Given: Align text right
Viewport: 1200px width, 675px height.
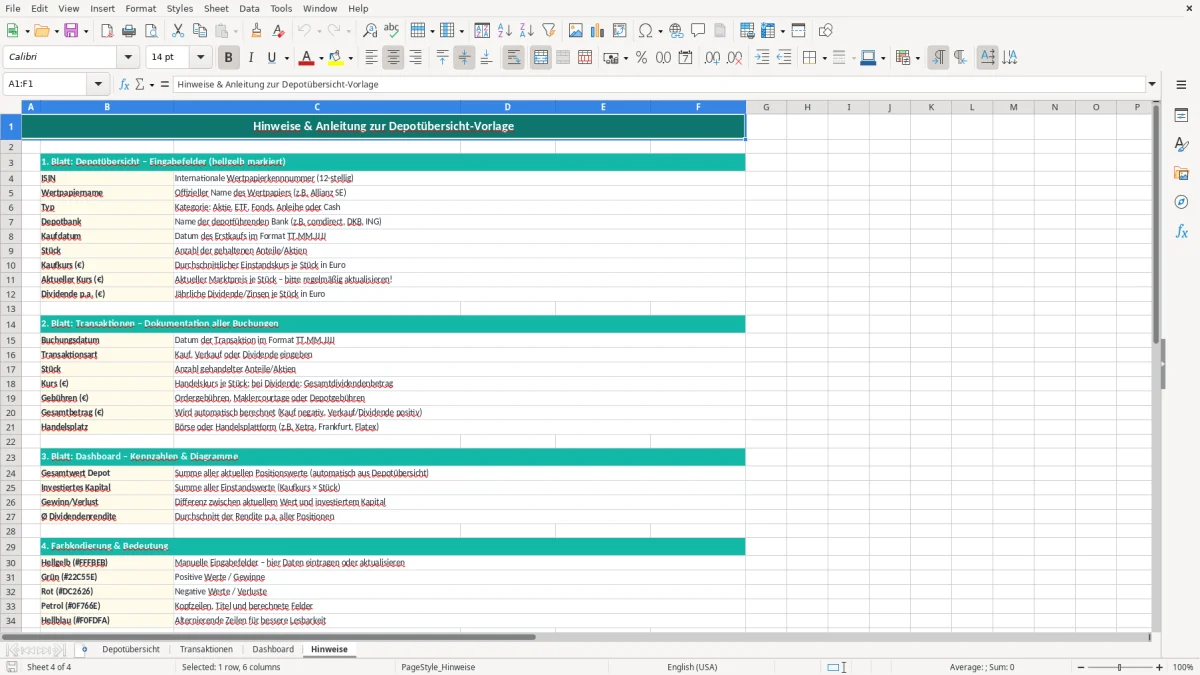Looking at the screenshot, I should pyautogui.click(x=415, y=58).
